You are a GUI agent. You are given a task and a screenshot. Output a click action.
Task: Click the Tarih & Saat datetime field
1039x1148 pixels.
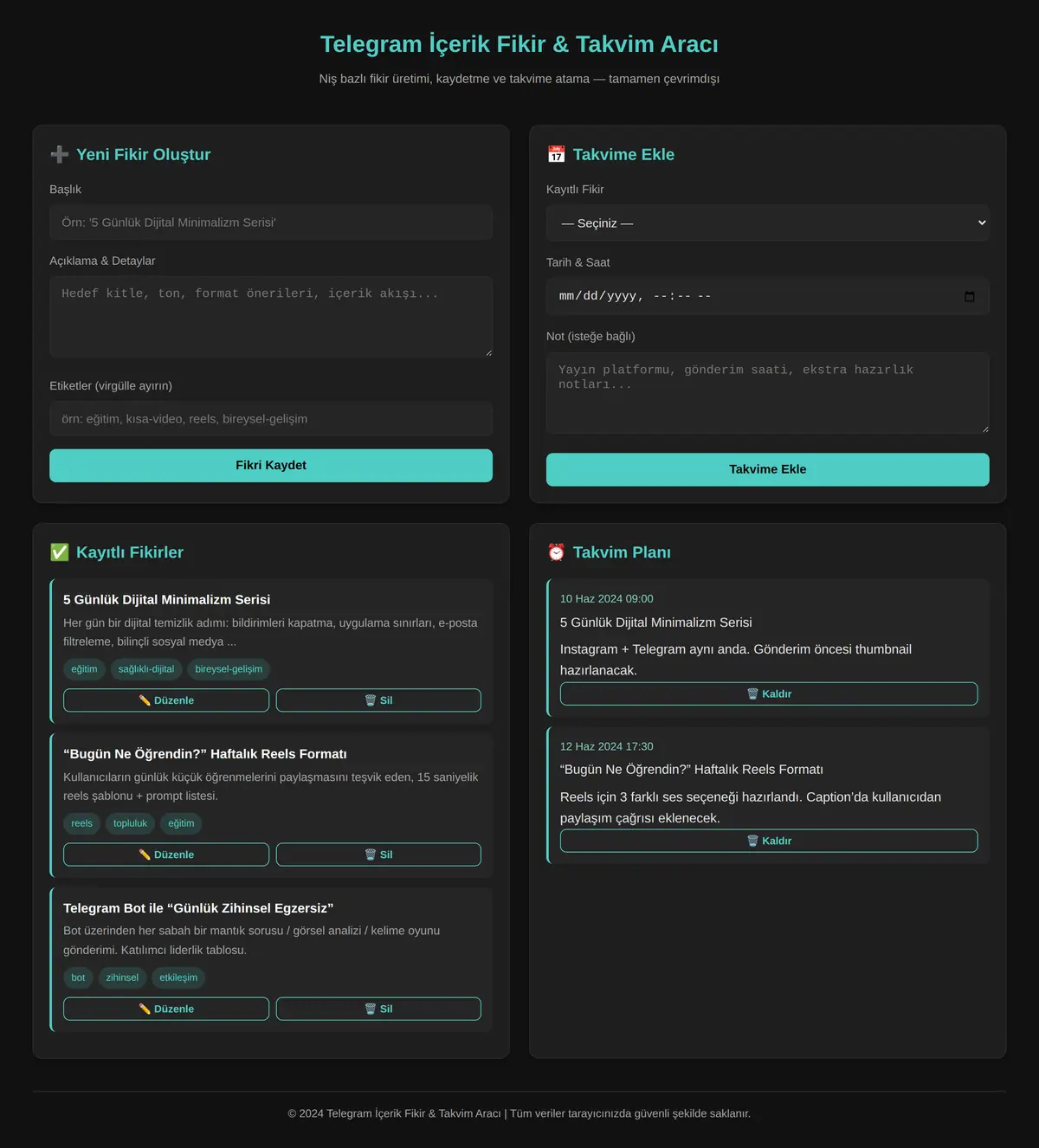tap(767, 296)
